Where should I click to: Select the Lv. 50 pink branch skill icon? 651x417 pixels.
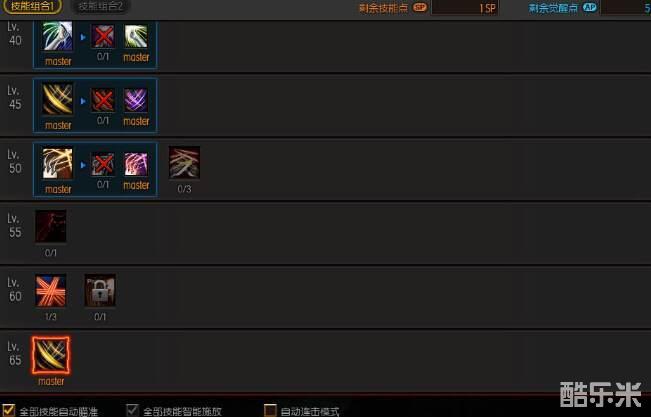pyautogui.click(x=136, y=164)
